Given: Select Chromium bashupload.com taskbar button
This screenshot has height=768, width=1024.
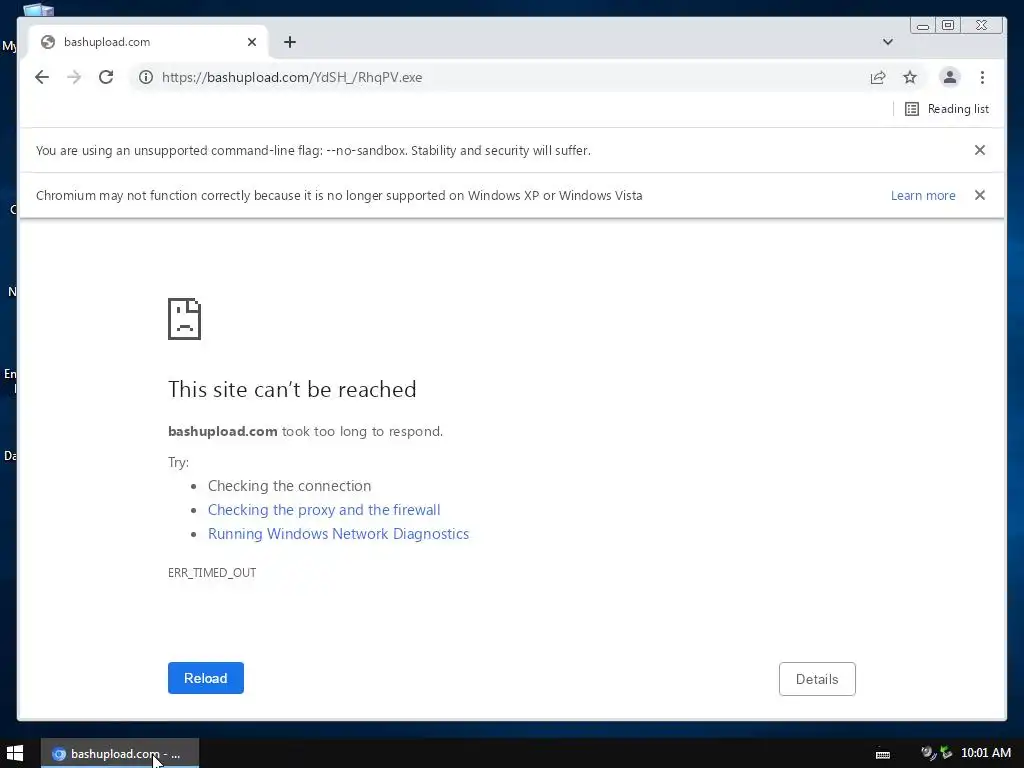Looking at the screenshot, I should click(x=120, y=754).
